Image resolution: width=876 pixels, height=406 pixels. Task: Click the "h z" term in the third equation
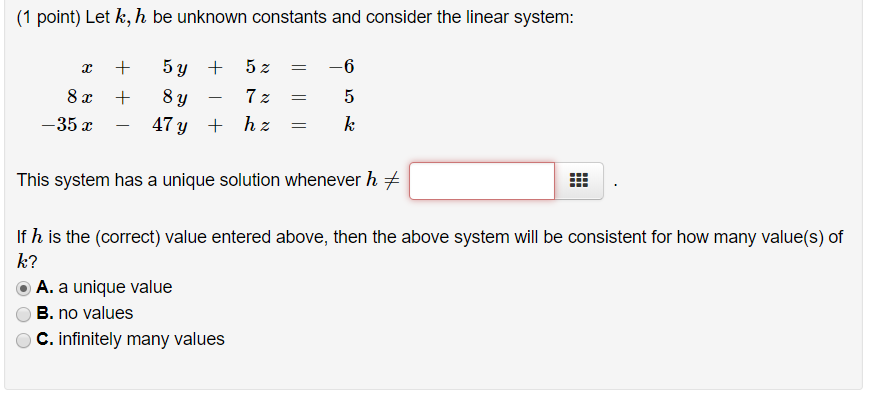tap(255, 126)
